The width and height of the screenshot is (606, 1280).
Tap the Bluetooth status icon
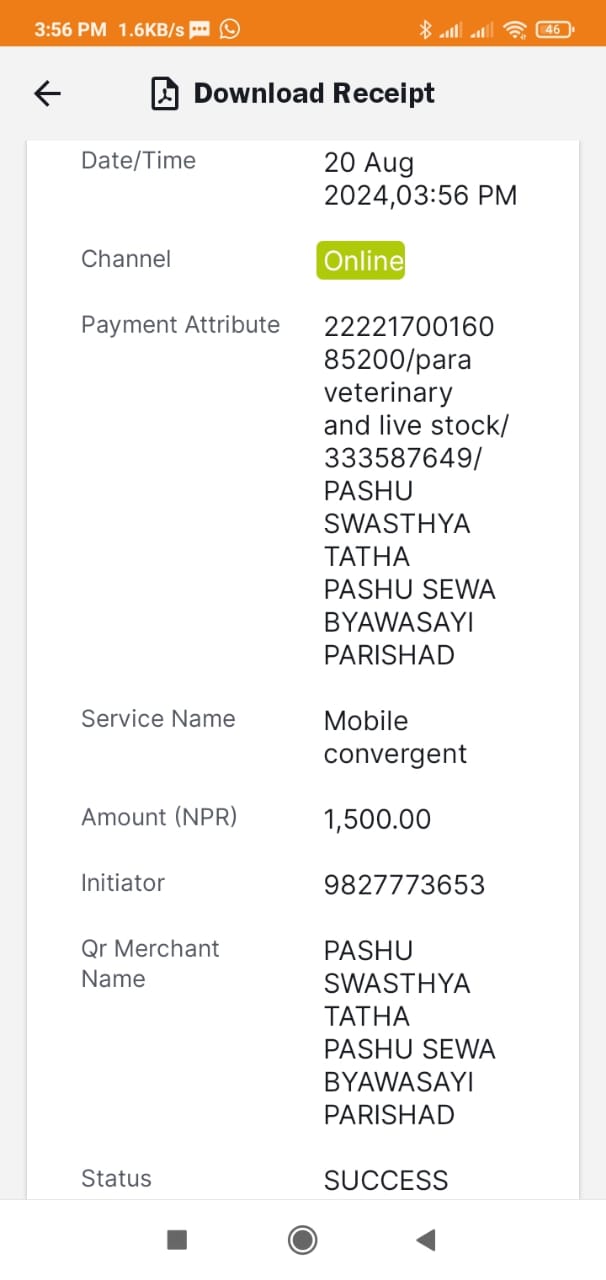point(424,29)
